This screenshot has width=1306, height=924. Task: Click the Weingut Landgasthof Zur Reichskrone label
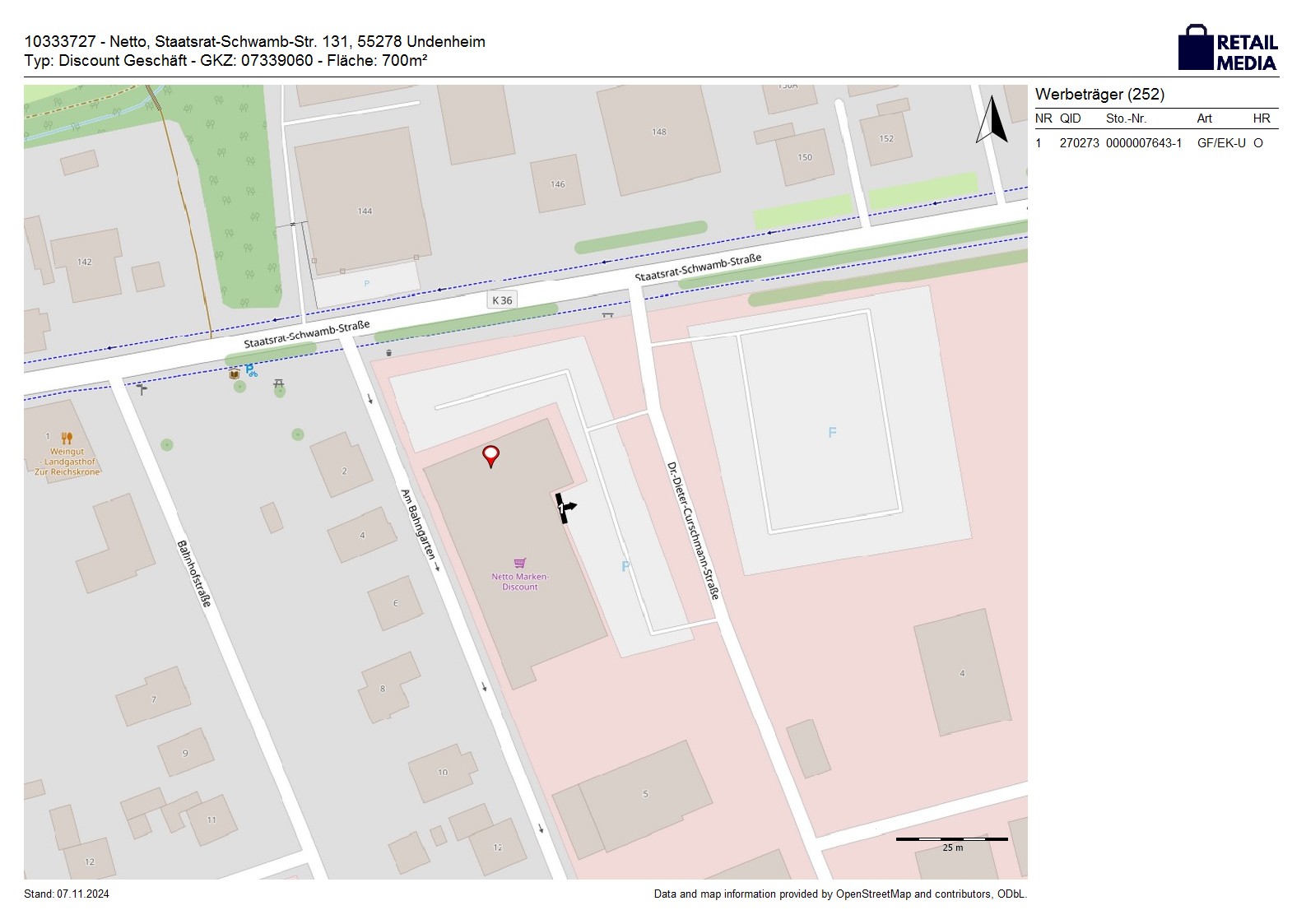pyautogui.click(x=67, y=462)
